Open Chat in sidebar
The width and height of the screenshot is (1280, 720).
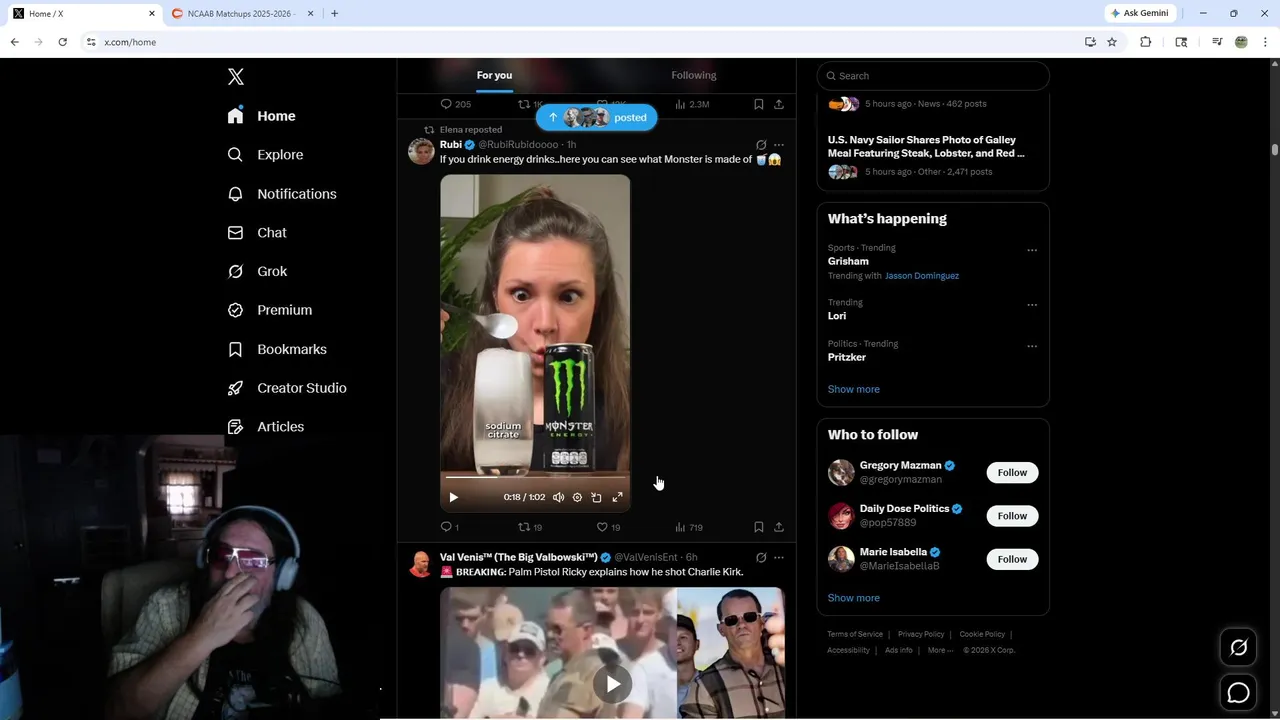(257, 232)
